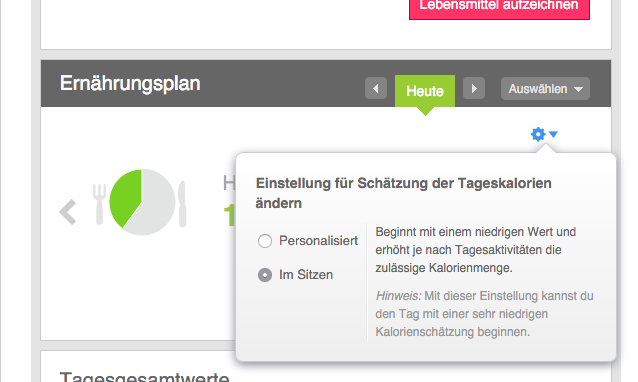Click the green calorie pie chart

coord(142,202)
